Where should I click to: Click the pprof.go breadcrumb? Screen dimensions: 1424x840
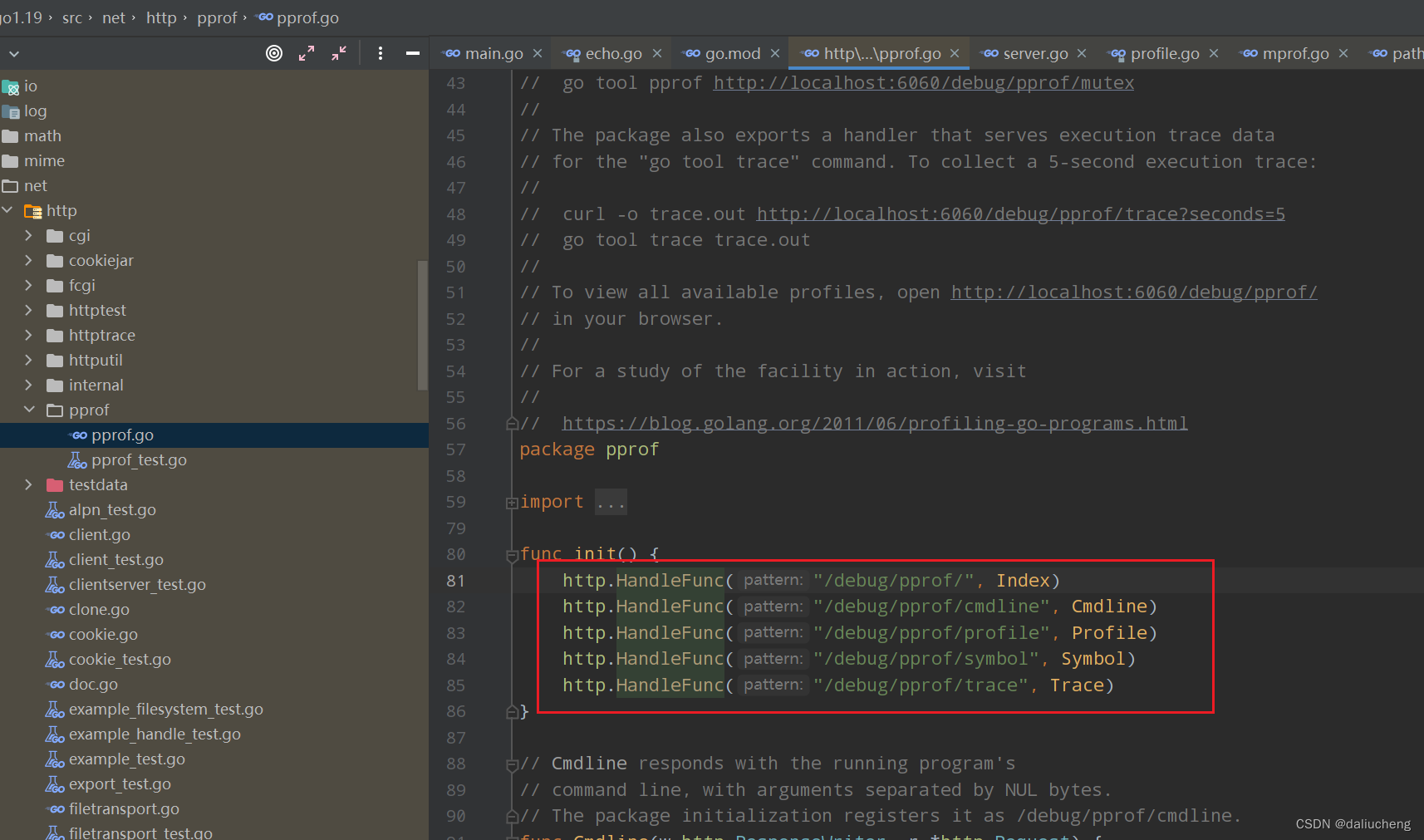pos(297,17)
